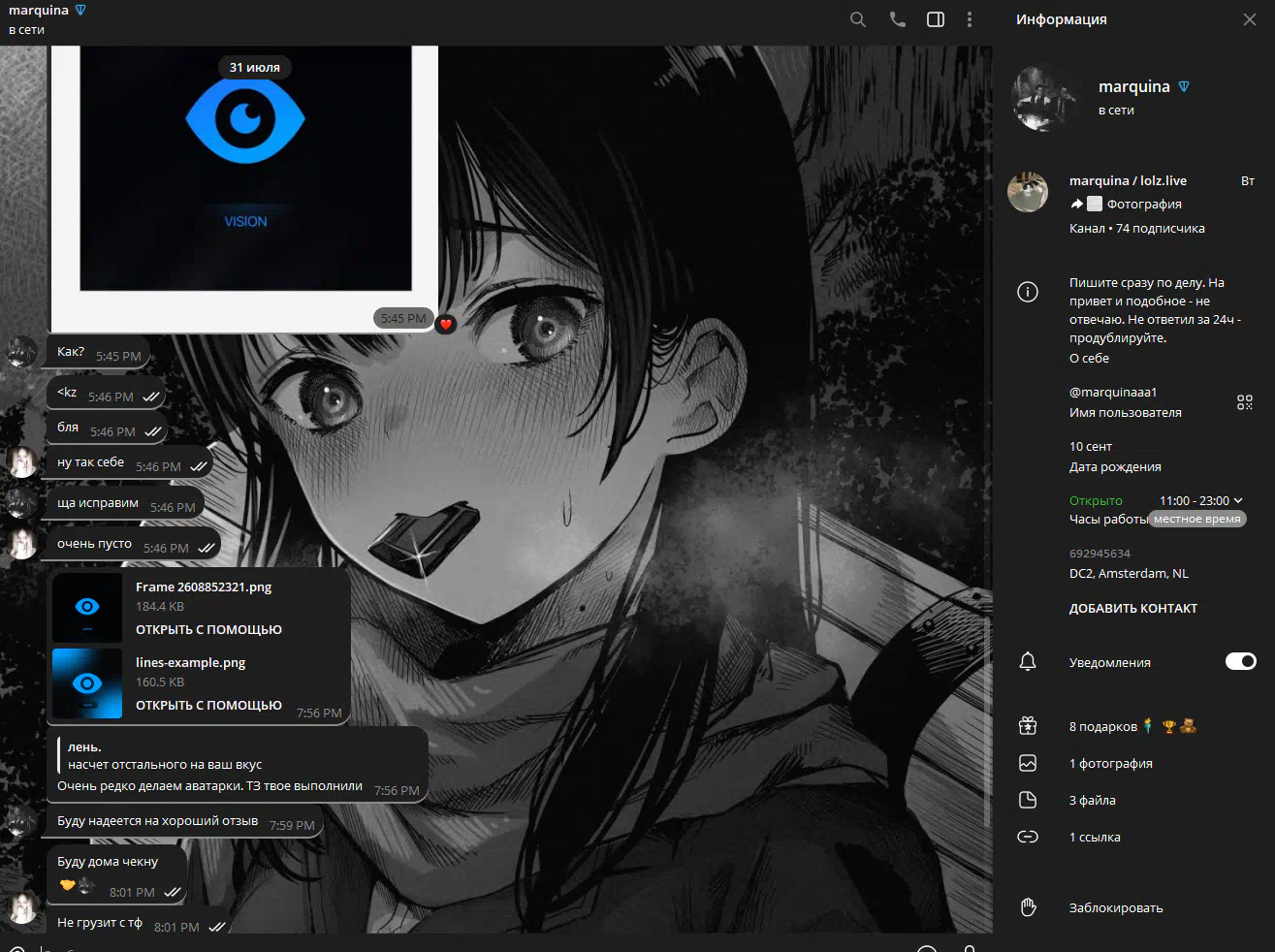Click the 692945634 ID text
The image size is (1275, 952).
1100,553
